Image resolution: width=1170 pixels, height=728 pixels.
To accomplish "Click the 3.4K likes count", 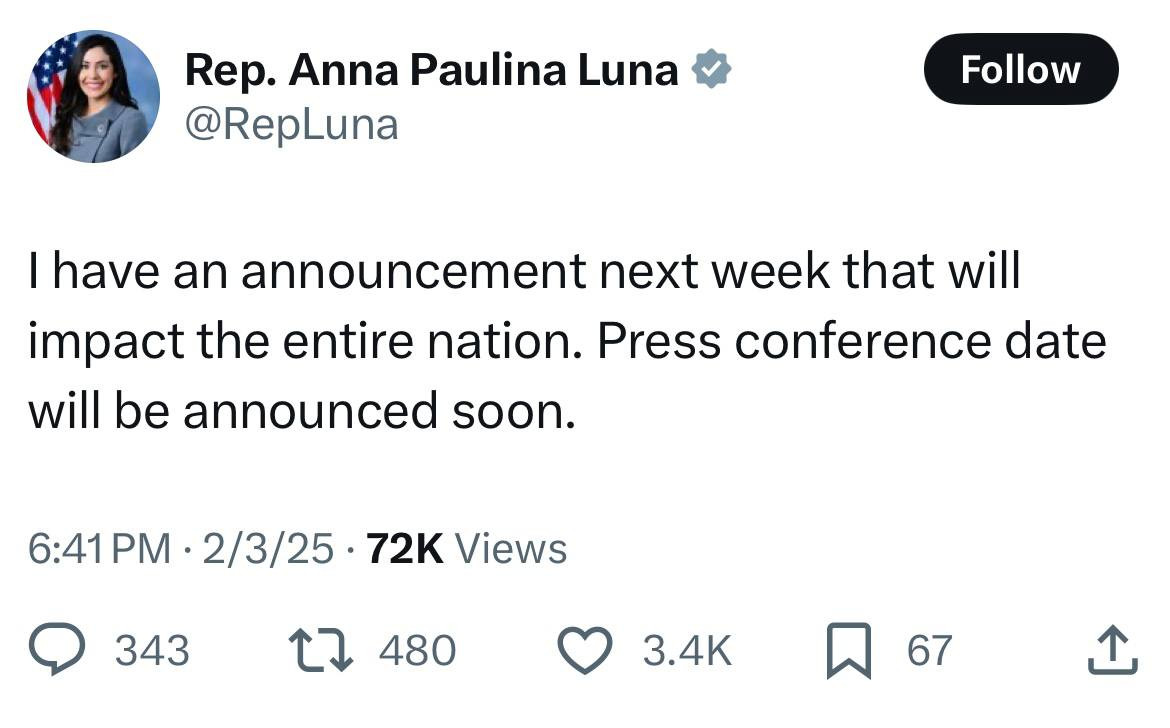I will 686,651.
